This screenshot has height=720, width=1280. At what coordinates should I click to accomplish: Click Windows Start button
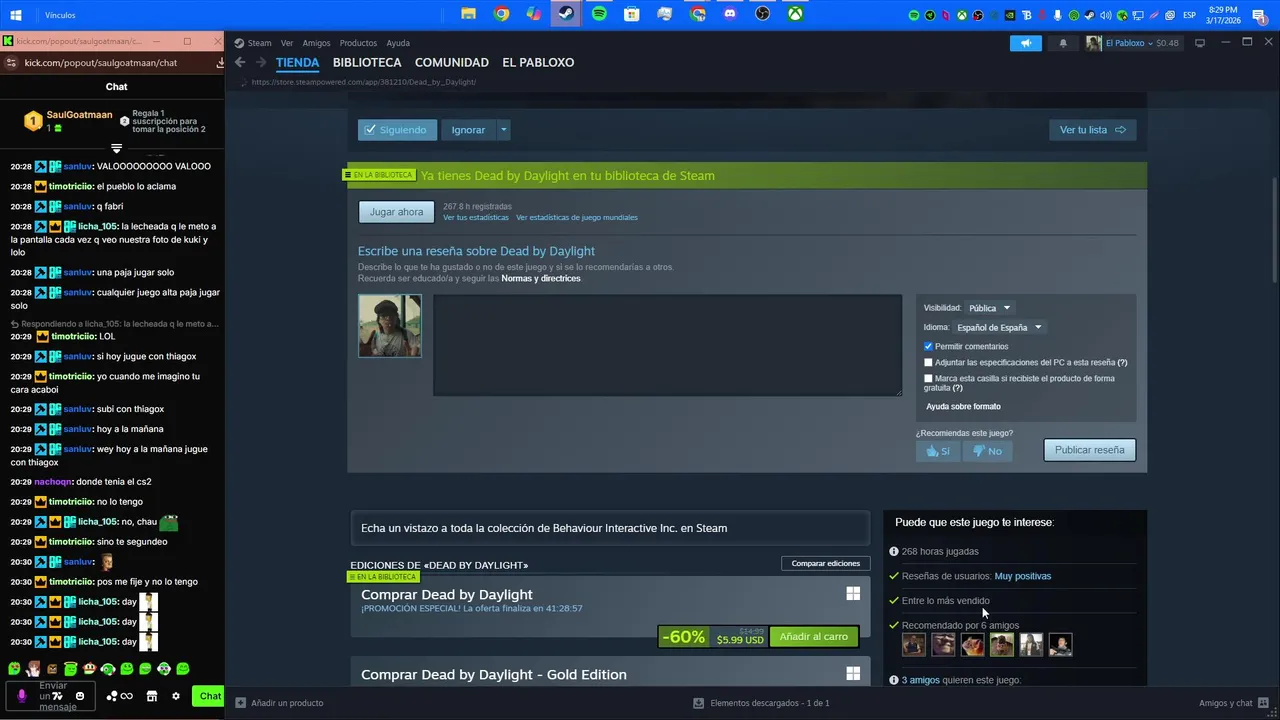(16, 15)
